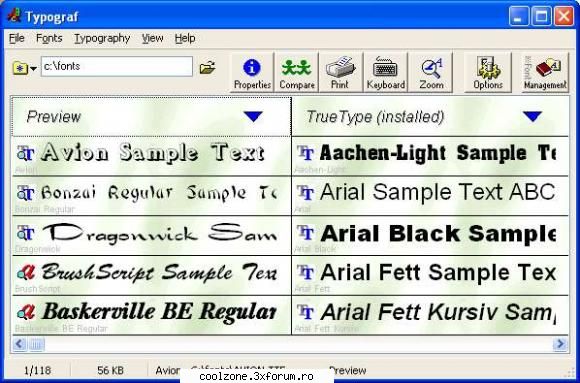Select the Avion Sample Text preview
This screenshot has height=383, width=580.
pyautogui.click(x=152, y=156)
